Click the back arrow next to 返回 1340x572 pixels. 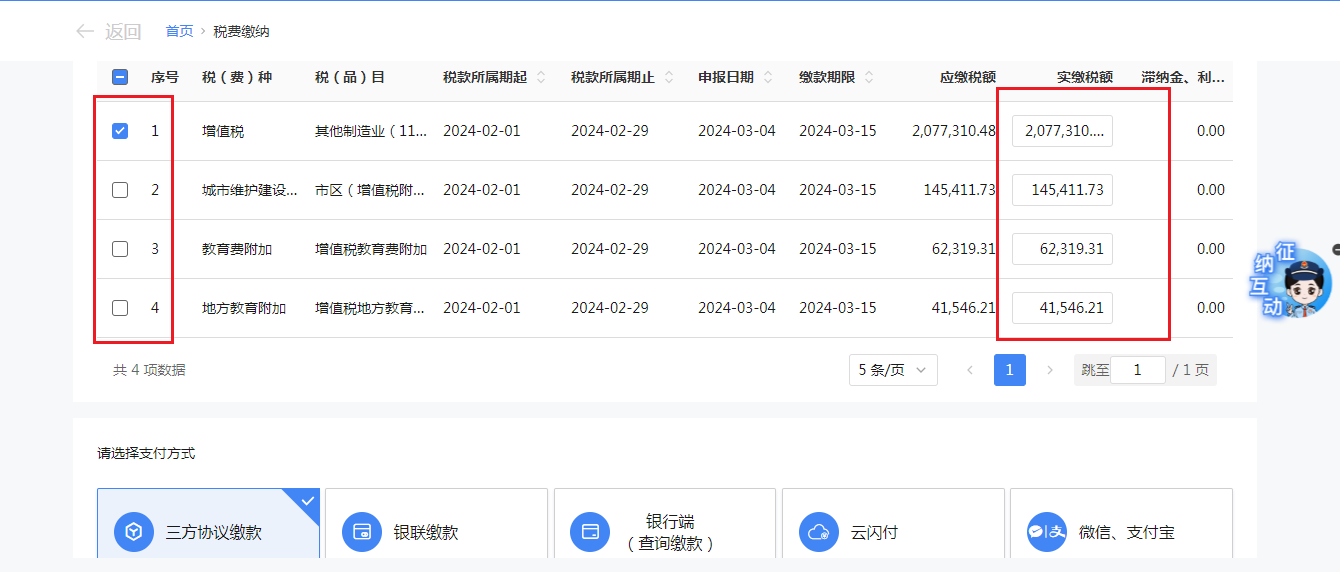[85, 32]
